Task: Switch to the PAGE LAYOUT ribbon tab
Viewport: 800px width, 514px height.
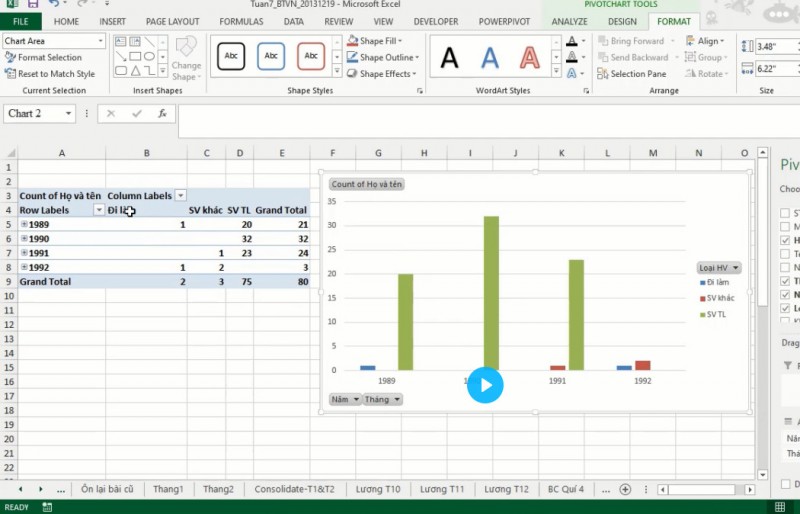Action: coord(172,21)
